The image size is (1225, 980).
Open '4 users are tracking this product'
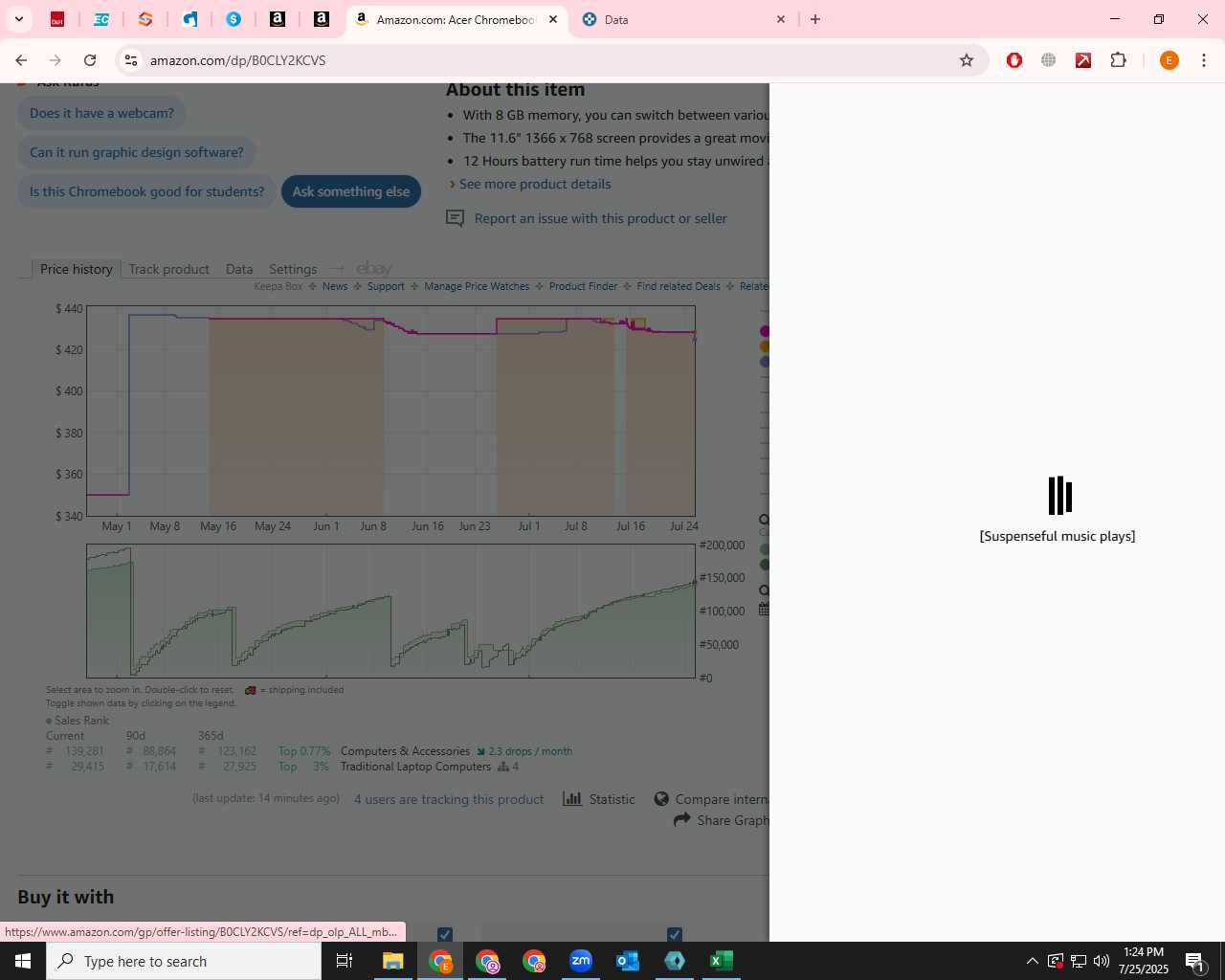(x=449, y=799)
